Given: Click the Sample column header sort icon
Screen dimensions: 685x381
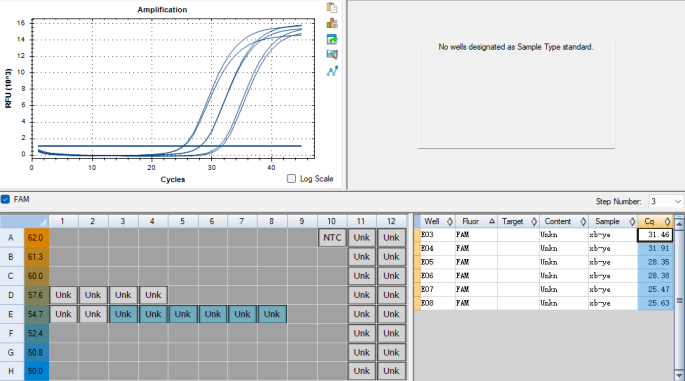Looking at the screenshot, I should 632,222.
